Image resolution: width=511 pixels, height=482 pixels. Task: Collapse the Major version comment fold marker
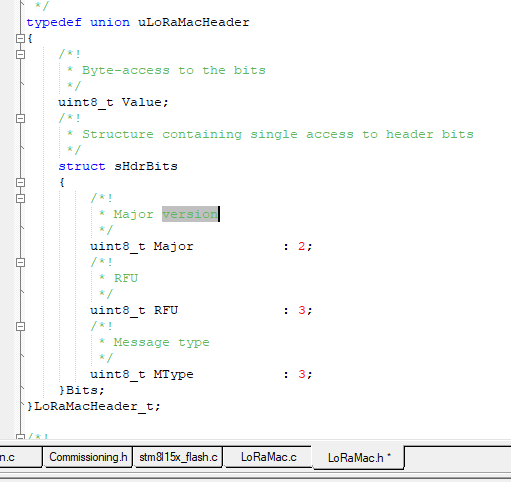tap(20, 198)
